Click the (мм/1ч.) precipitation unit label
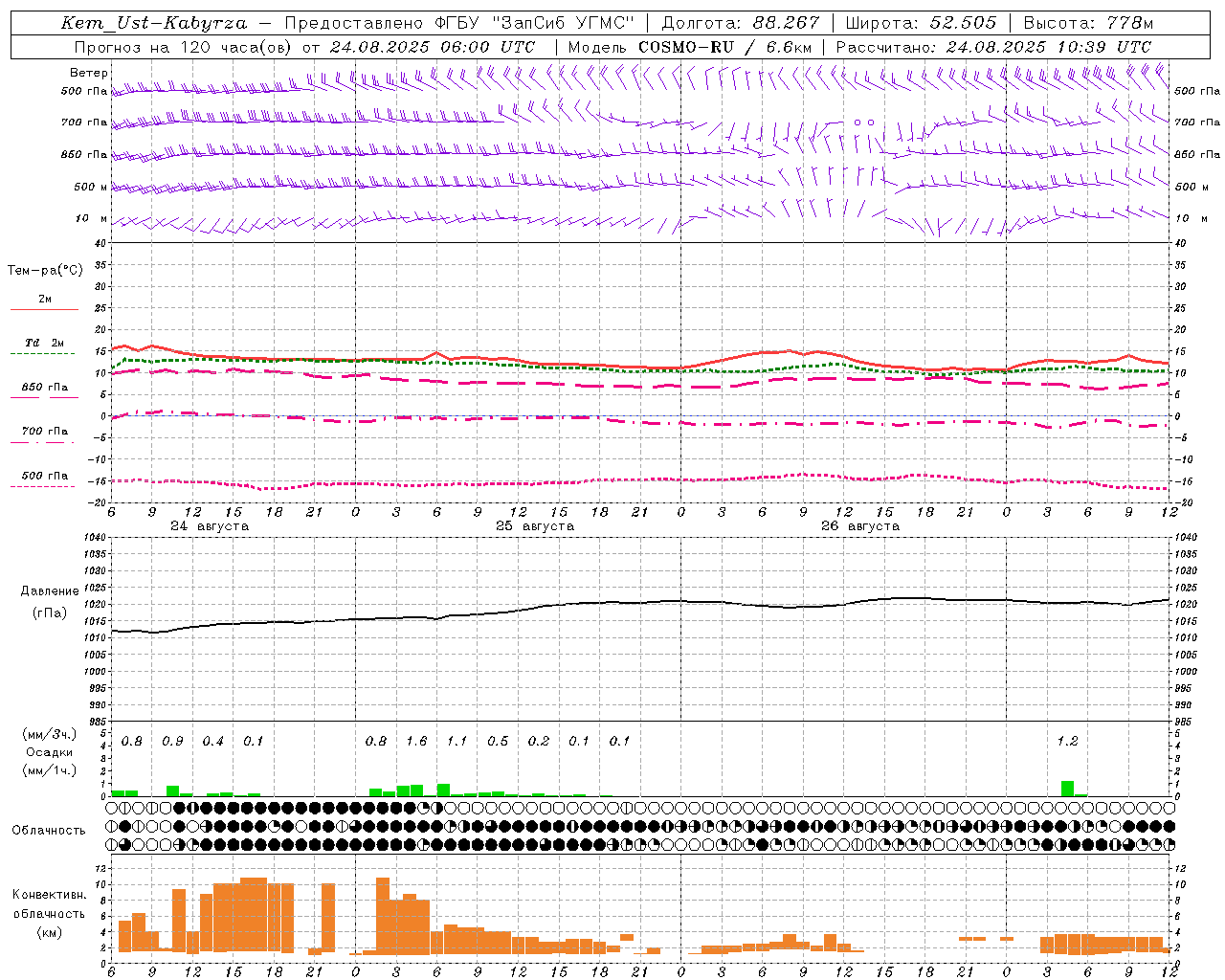Image resolution: width=1225 pixels, height=980 pixels. coord(49,770)
